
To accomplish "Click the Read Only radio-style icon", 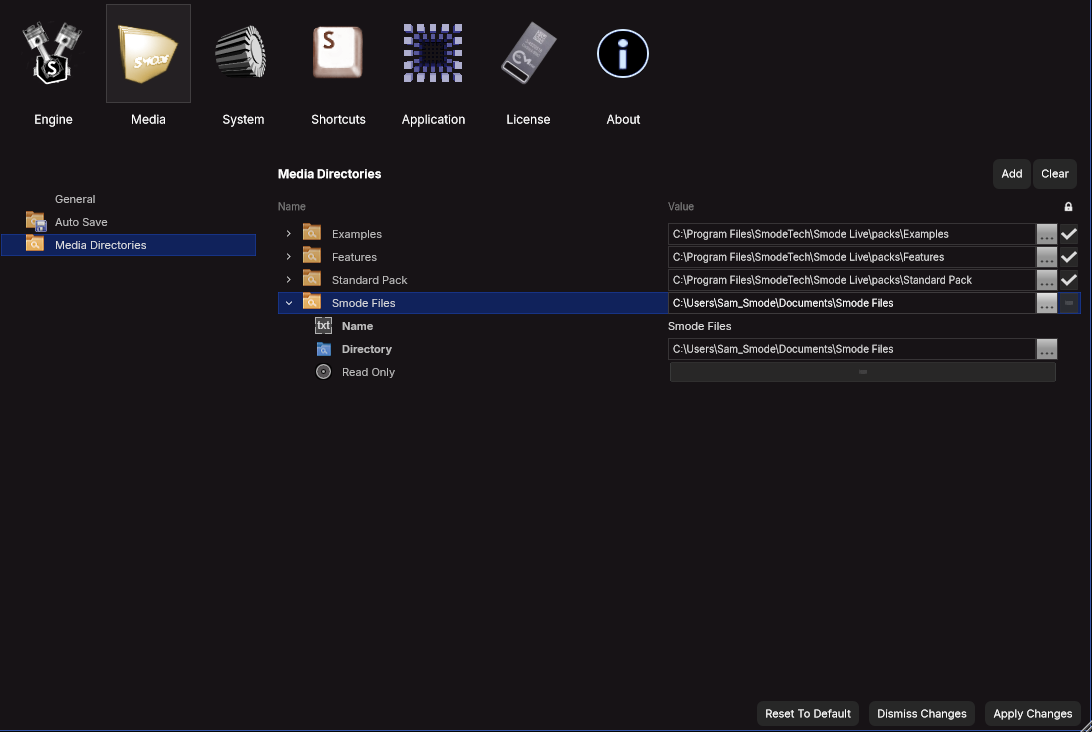I will (x=323, y=371).
